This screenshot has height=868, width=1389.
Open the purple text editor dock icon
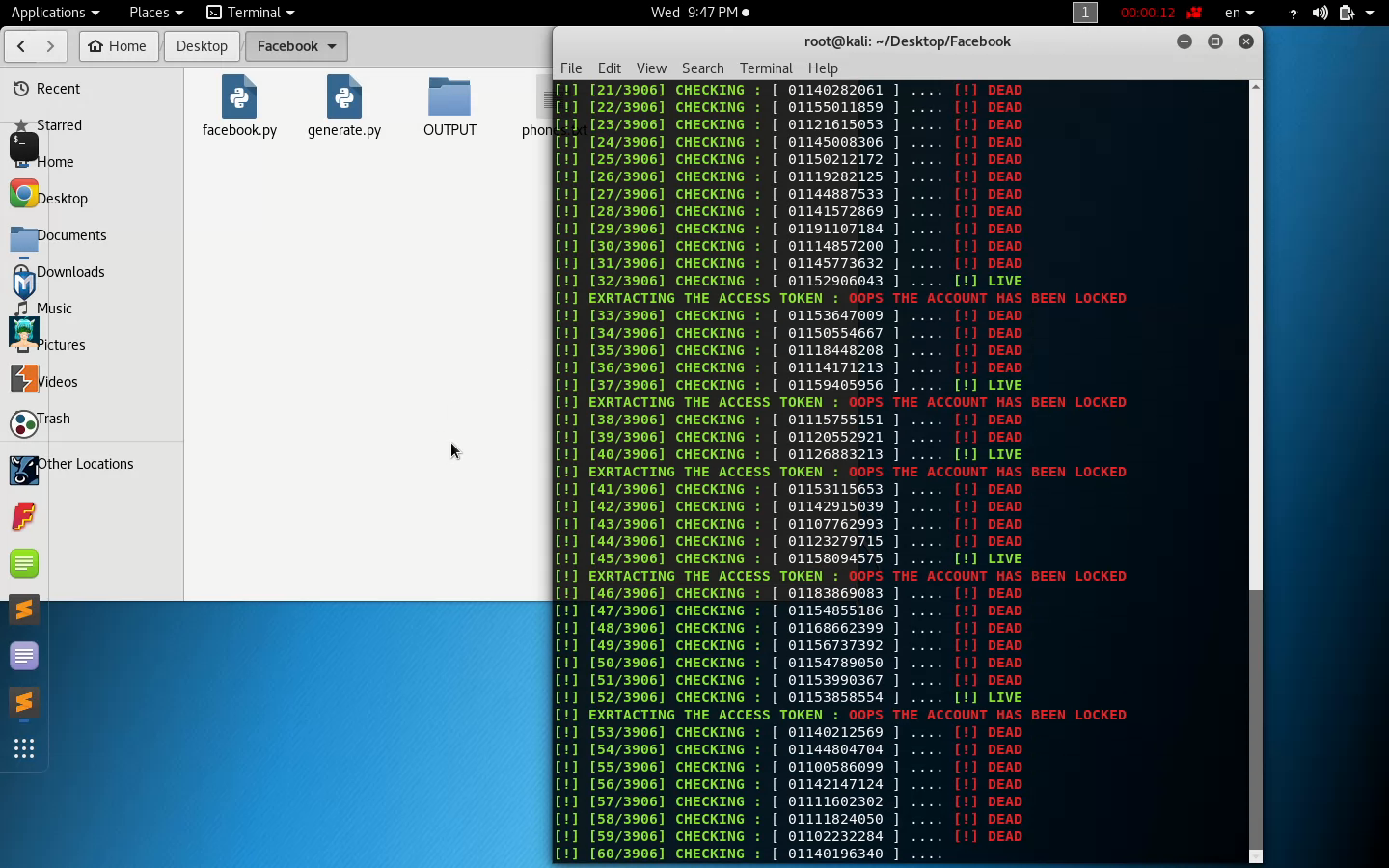[24, 656]
